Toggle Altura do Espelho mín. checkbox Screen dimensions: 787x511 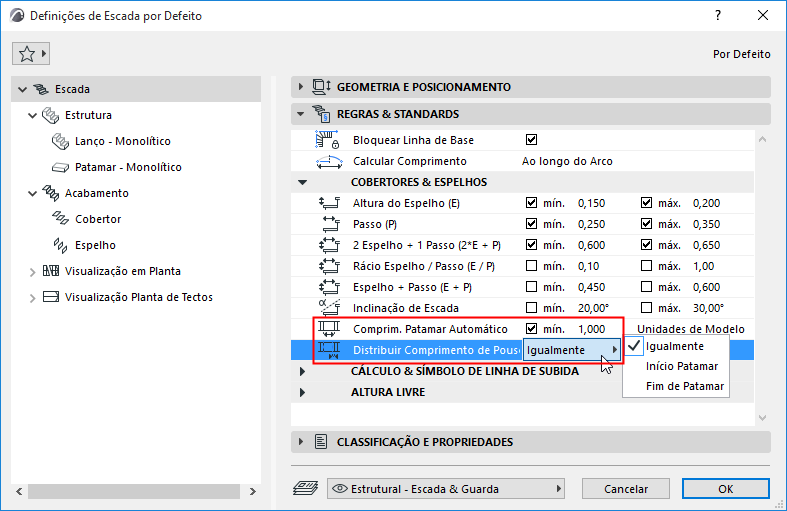point(532,203)
